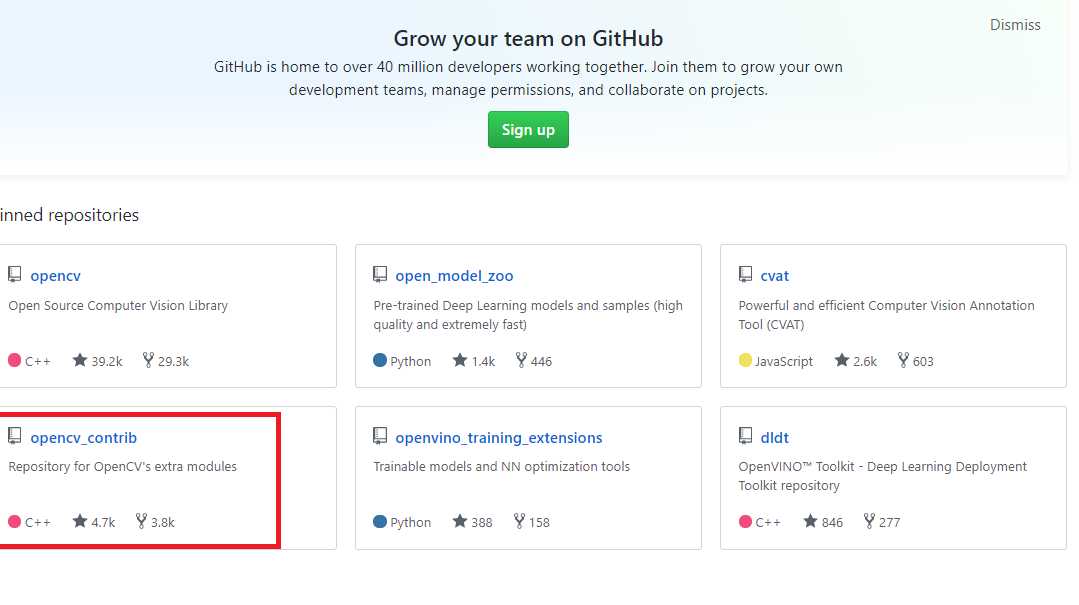Open the opencv_contrib repository link
This screenshot has width=1079, height=605.
[83, 437]
